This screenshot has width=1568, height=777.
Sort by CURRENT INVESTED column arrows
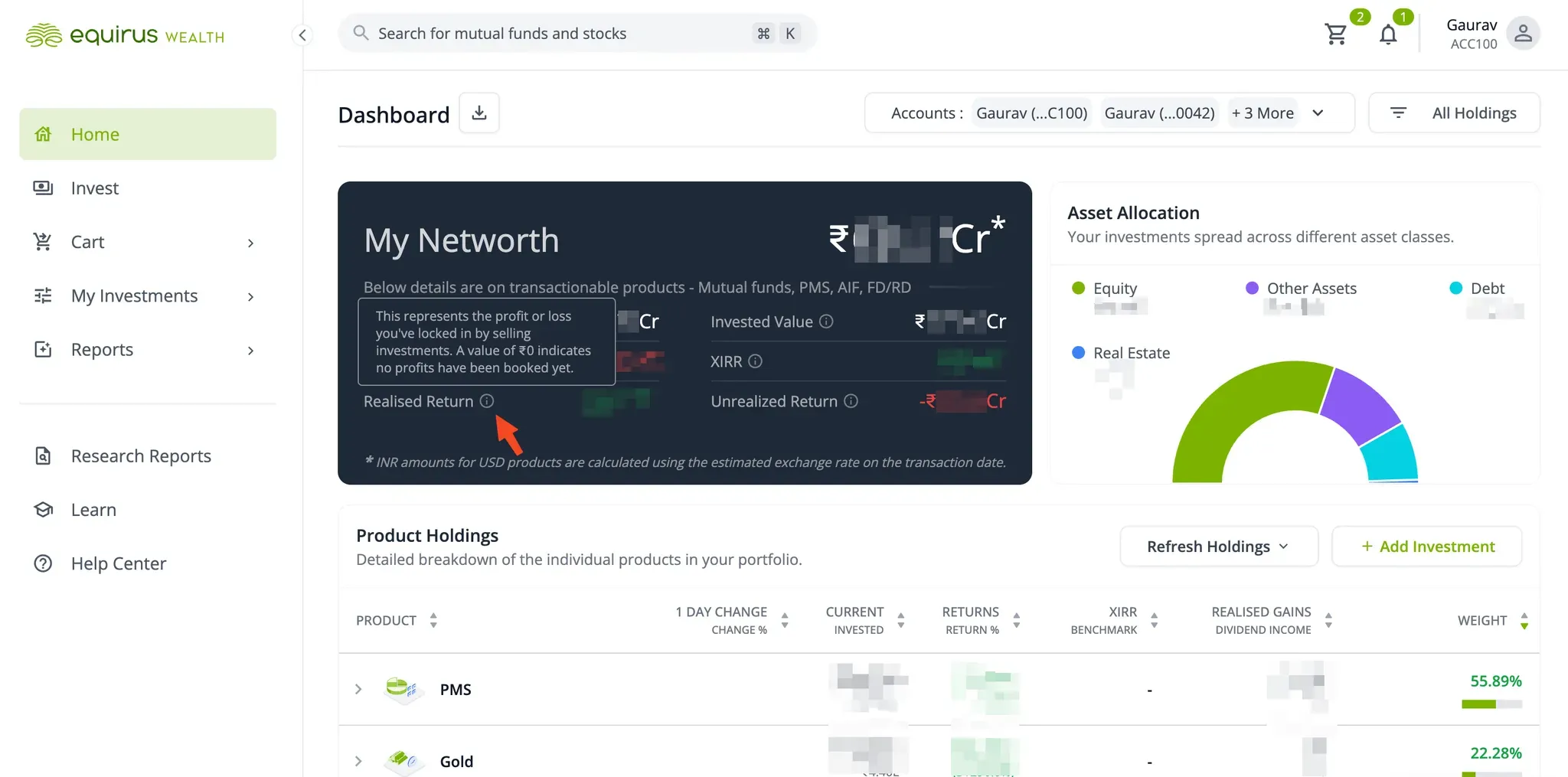pyautogui.click(x=901, y=620)
